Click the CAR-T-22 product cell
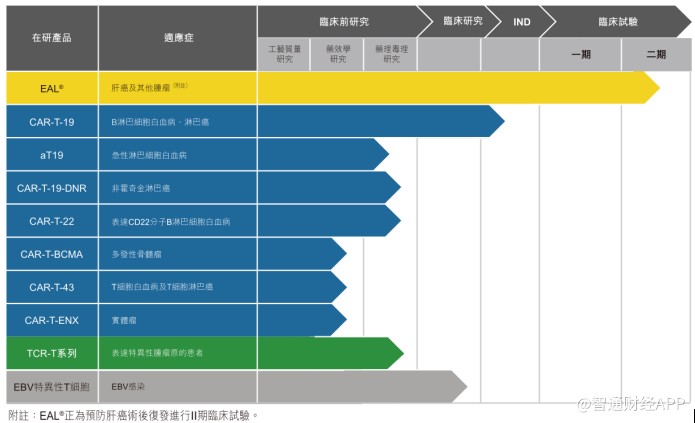This screenshot has height=423, width=695. 52,221
